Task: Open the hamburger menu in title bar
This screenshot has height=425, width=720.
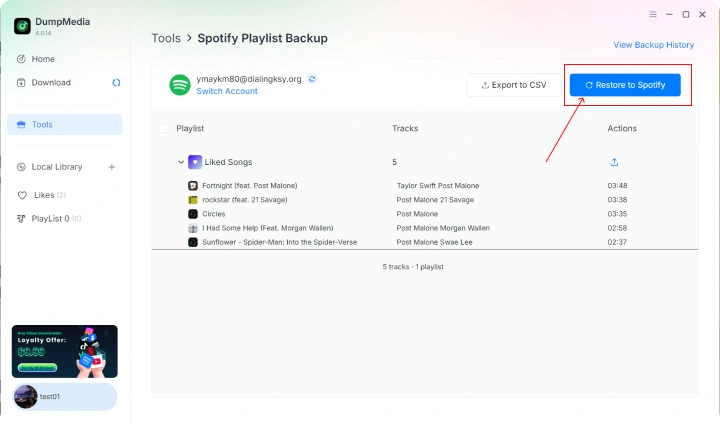Action: [x=652, y=14]
